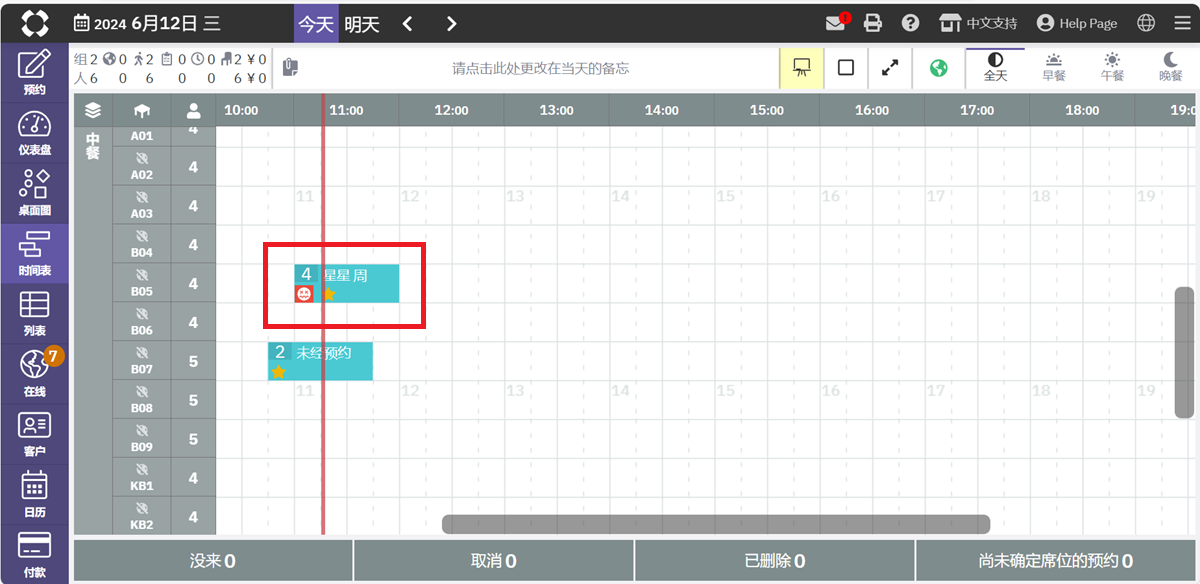Viewport: 1200px width, 584px height.
Task: Switch to 早餐 breakfast period
Action: tap(1054, 68)
